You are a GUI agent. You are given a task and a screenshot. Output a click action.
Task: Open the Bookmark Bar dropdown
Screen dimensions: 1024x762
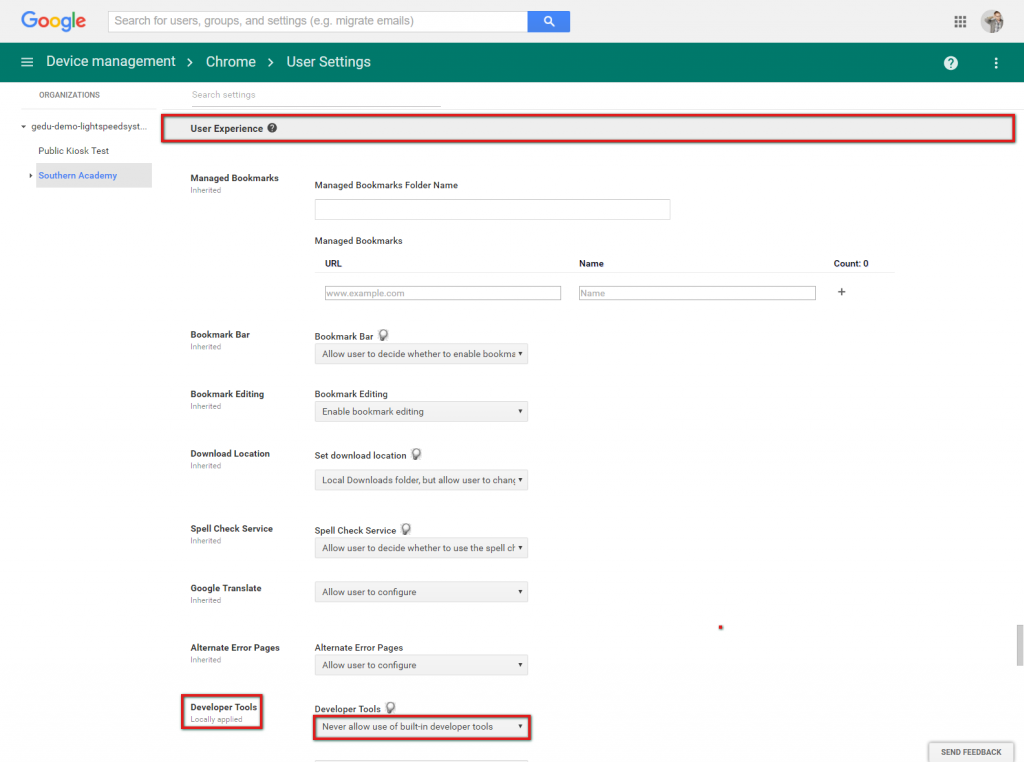(x=421, y=354)
